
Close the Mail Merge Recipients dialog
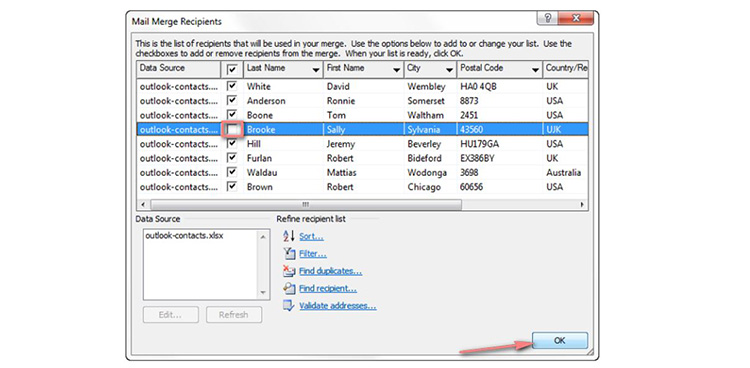[575, 18]
